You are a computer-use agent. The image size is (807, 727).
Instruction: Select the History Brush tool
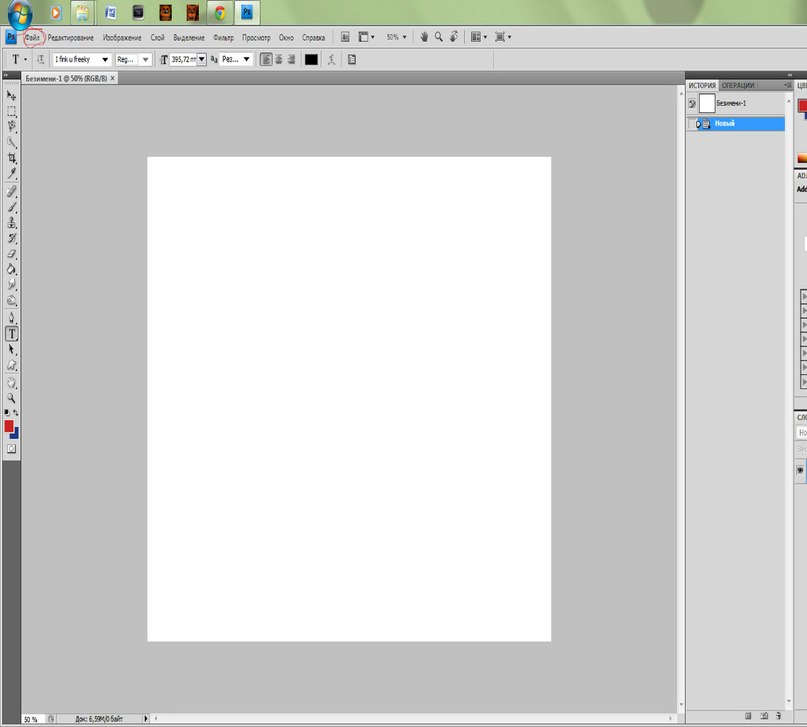click(x=11, y=238)
